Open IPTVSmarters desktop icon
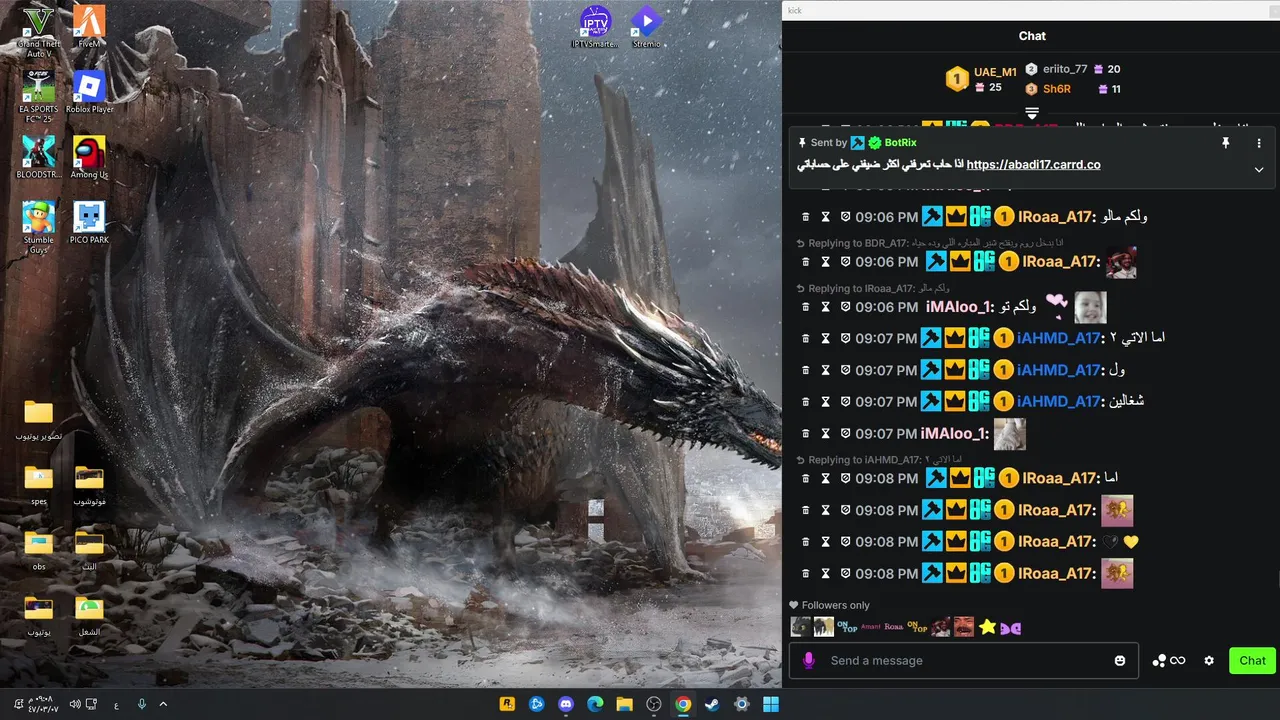 (596, 27)
